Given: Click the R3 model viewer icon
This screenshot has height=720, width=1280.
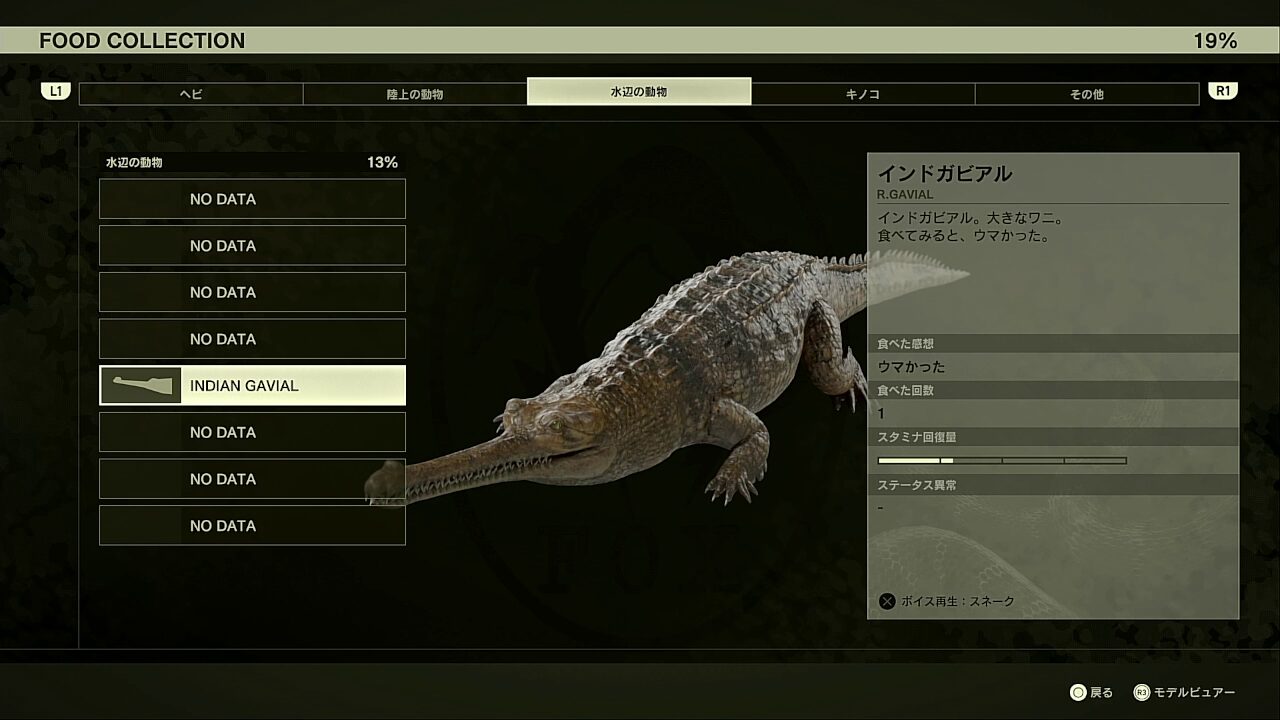Looking at the screenshot, I should [x=1141, y=692].
